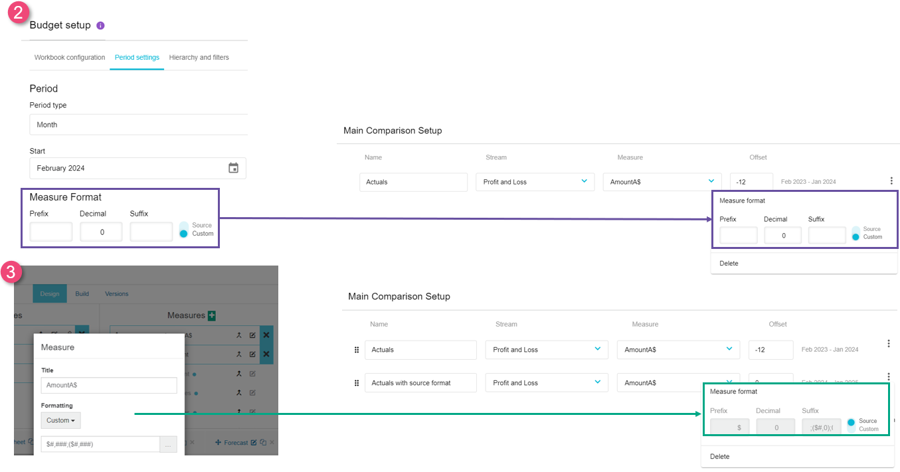Open three-dot menu of lower Actuals row

click(x=888, y=344)
